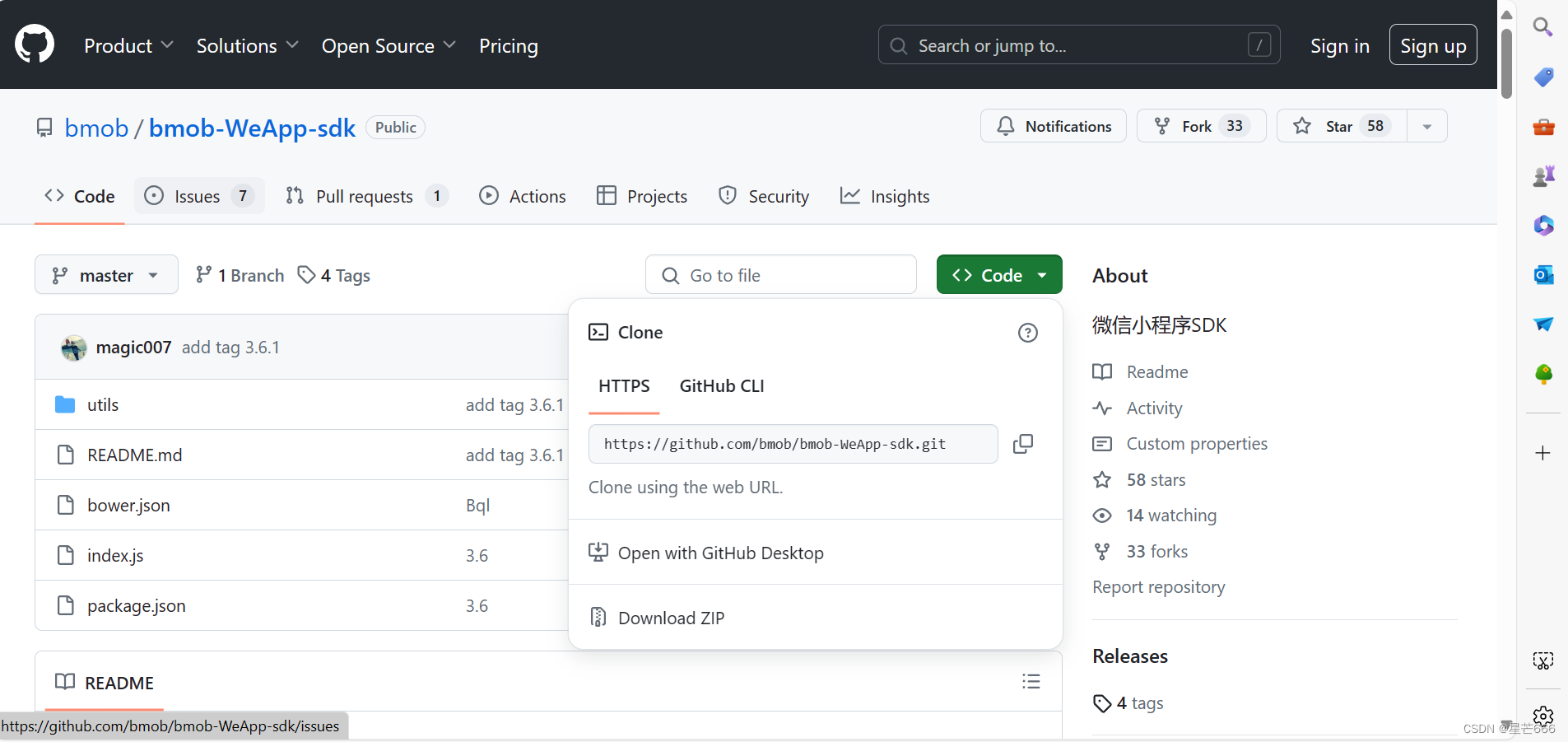
Task: Click the GitHub logo home icon
Action: pos(35,44)
